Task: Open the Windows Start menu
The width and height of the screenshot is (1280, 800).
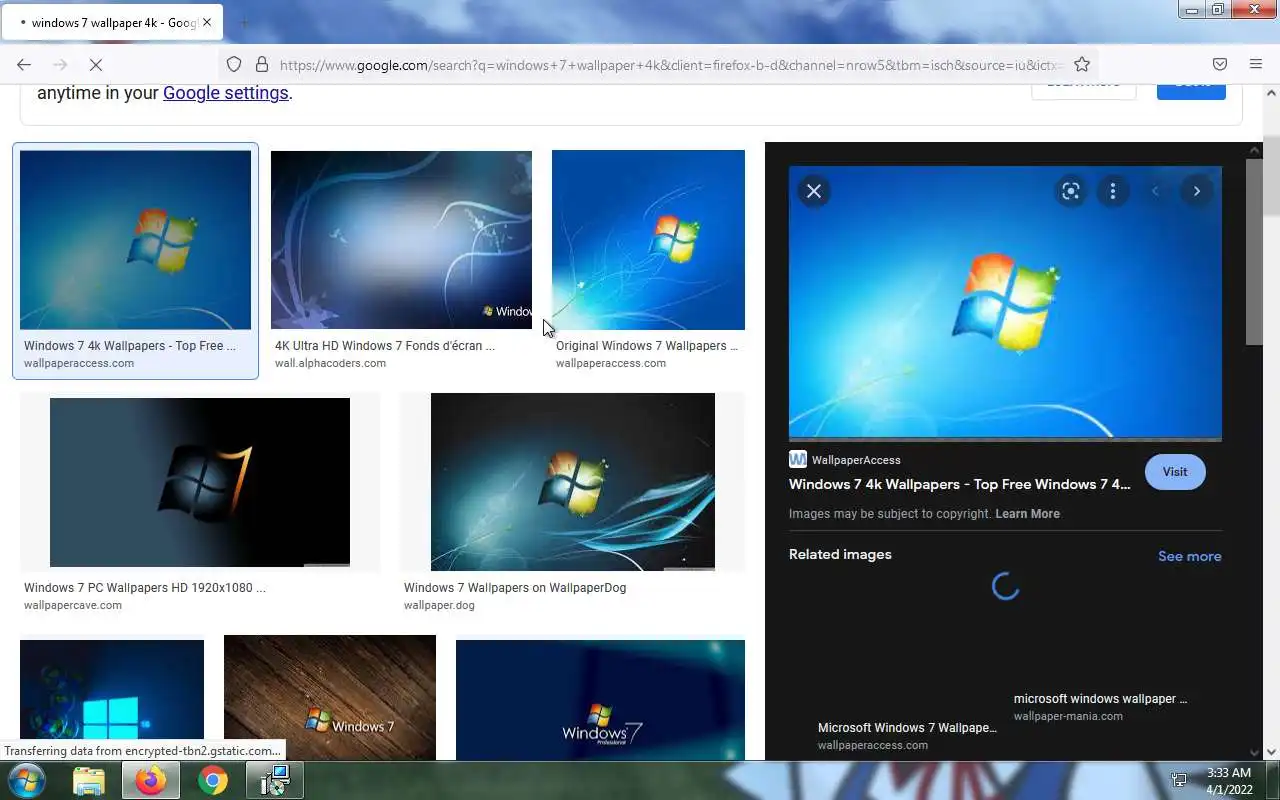Action: tap(27, 780)
